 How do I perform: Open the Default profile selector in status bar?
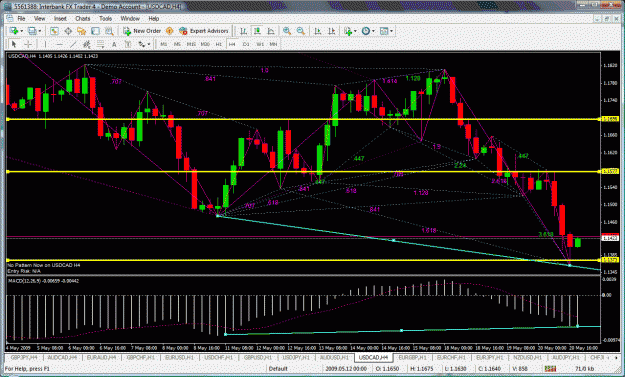click(x=278, y=369)
